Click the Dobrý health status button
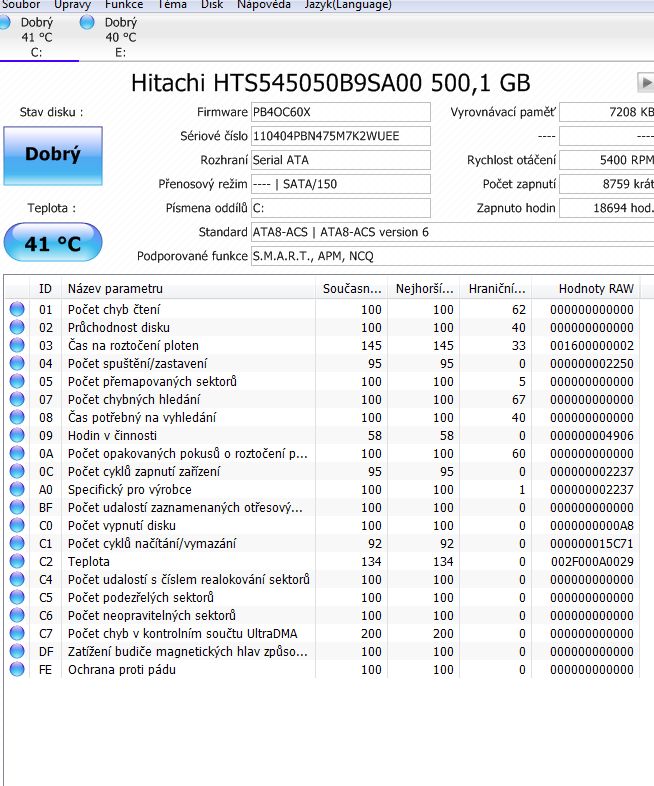Screen dimensions: 654x786 click(53, 156)
